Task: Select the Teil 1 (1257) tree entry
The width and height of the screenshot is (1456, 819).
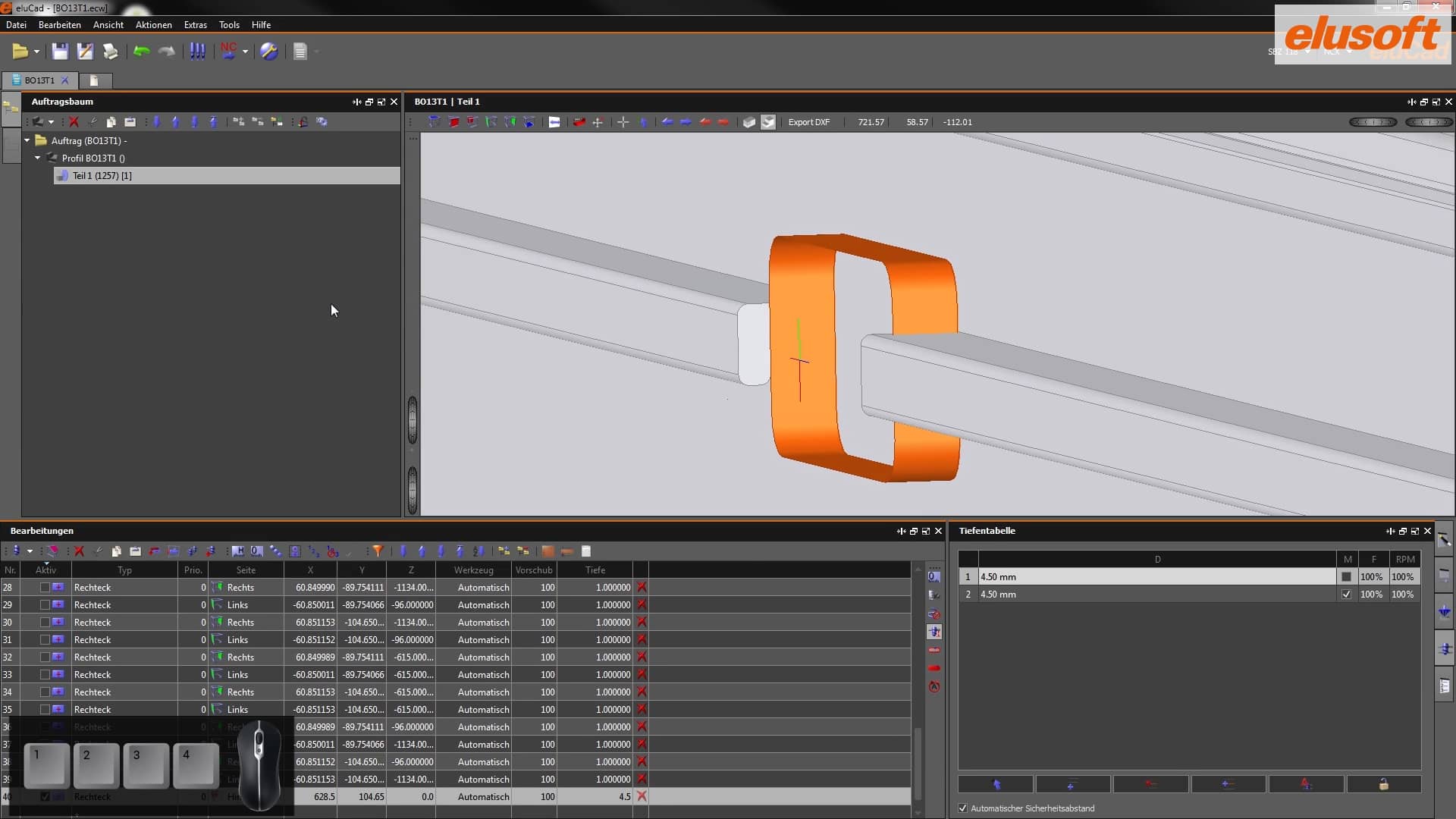Action: (103, 175)
